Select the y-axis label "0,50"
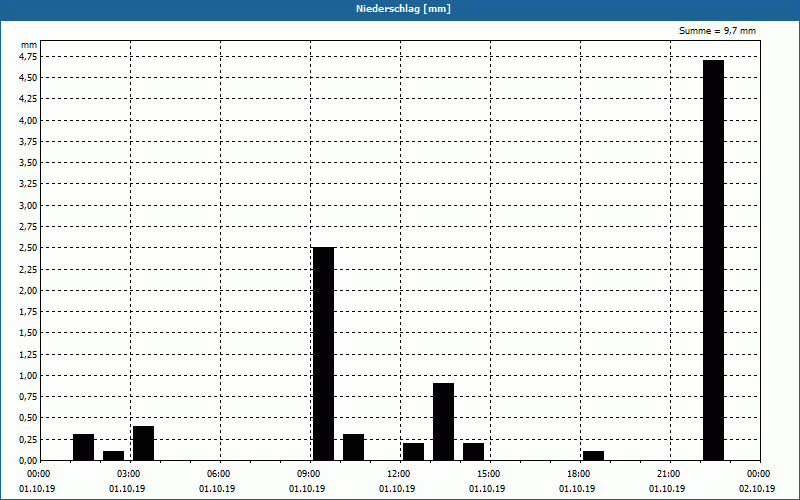 (28, 418)
